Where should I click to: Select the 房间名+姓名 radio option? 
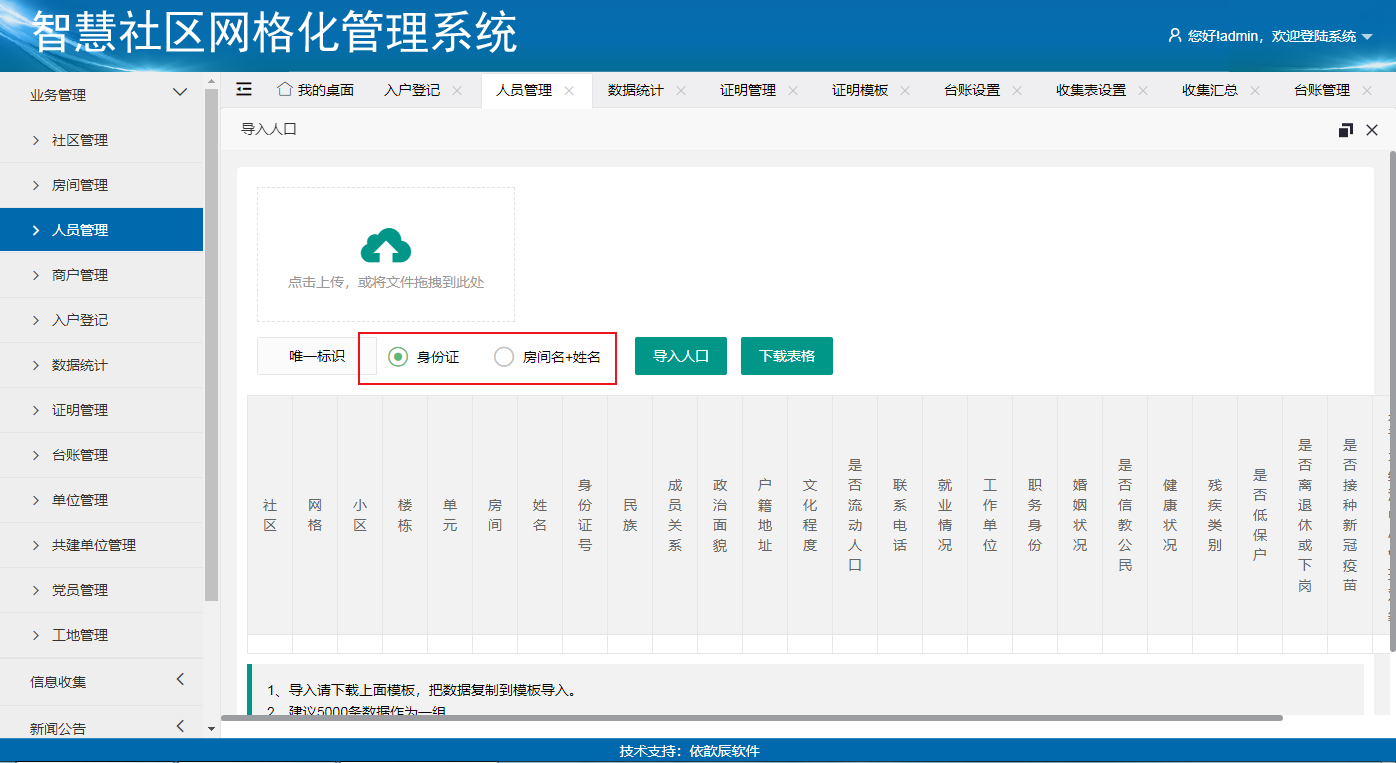pos(505,357)
